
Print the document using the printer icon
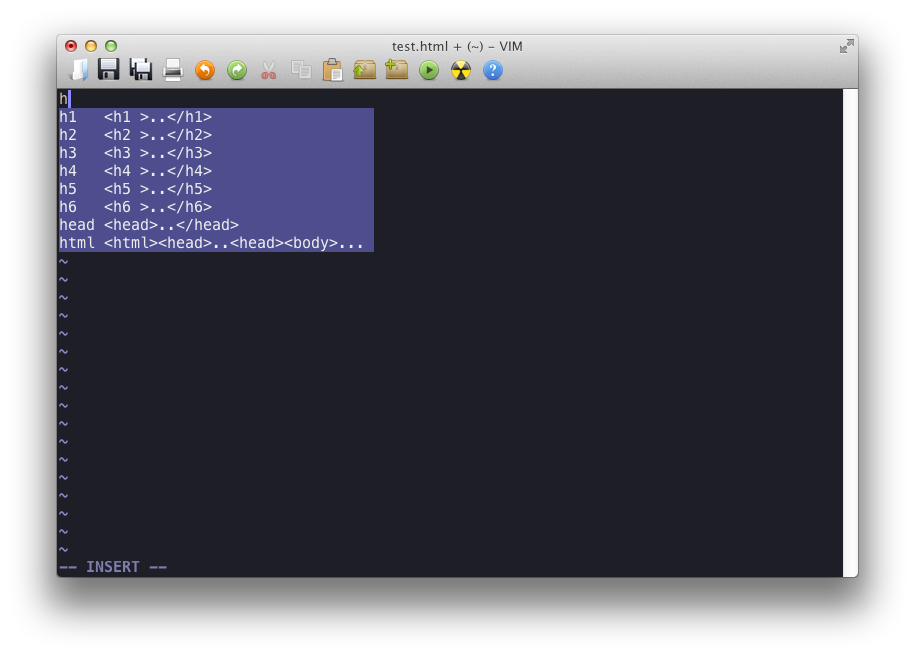173,70
